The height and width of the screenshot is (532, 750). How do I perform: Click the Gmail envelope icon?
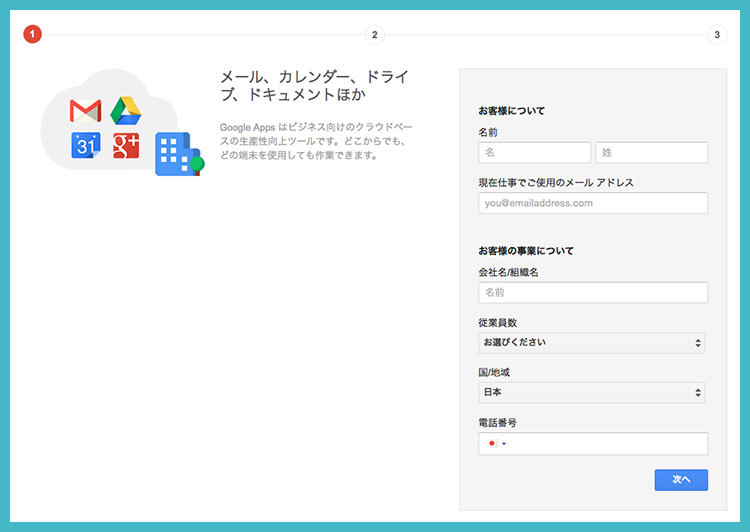(85, 111)
